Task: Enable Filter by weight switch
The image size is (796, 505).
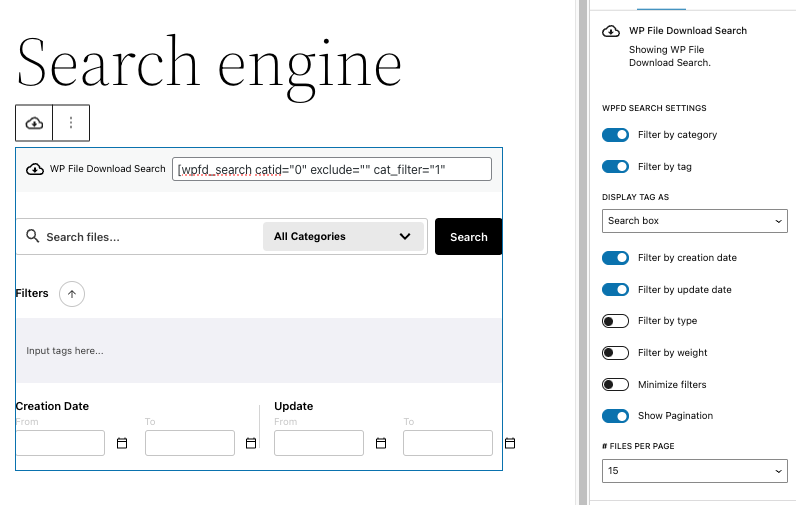Action: (x=615, y=353)
